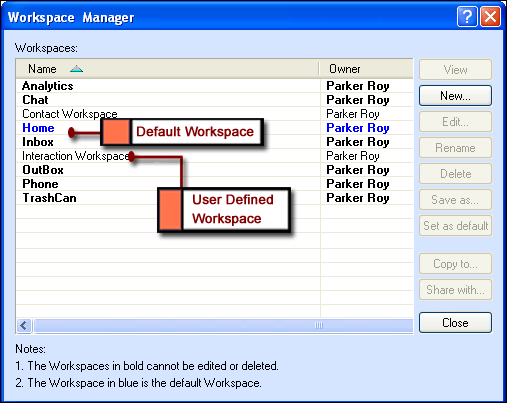507x403 pixels.
Task: Select the Phone workspace
Action: 40,184
